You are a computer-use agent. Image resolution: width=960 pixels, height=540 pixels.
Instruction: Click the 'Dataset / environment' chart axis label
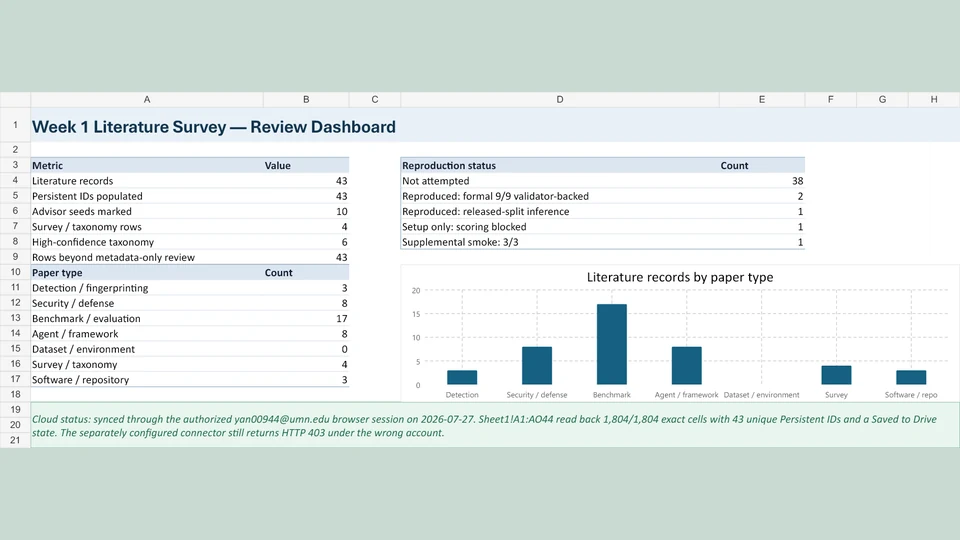point(762,395)
